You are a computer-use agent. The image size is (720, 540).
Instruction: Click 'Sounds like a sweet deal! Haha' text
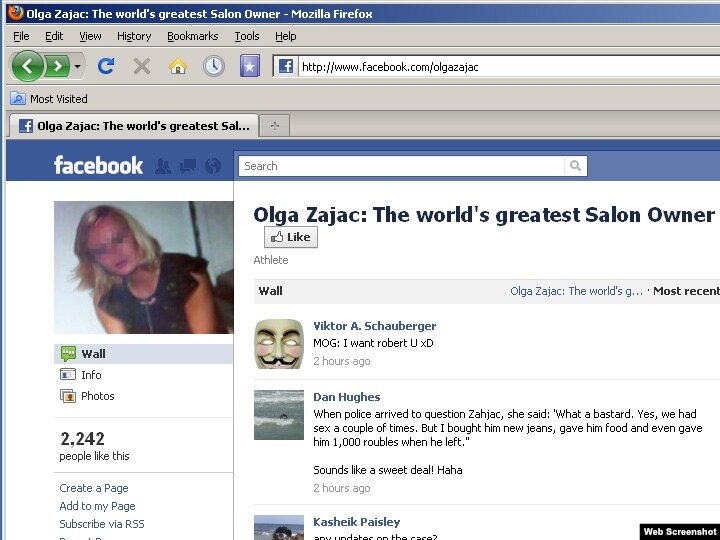388,470
